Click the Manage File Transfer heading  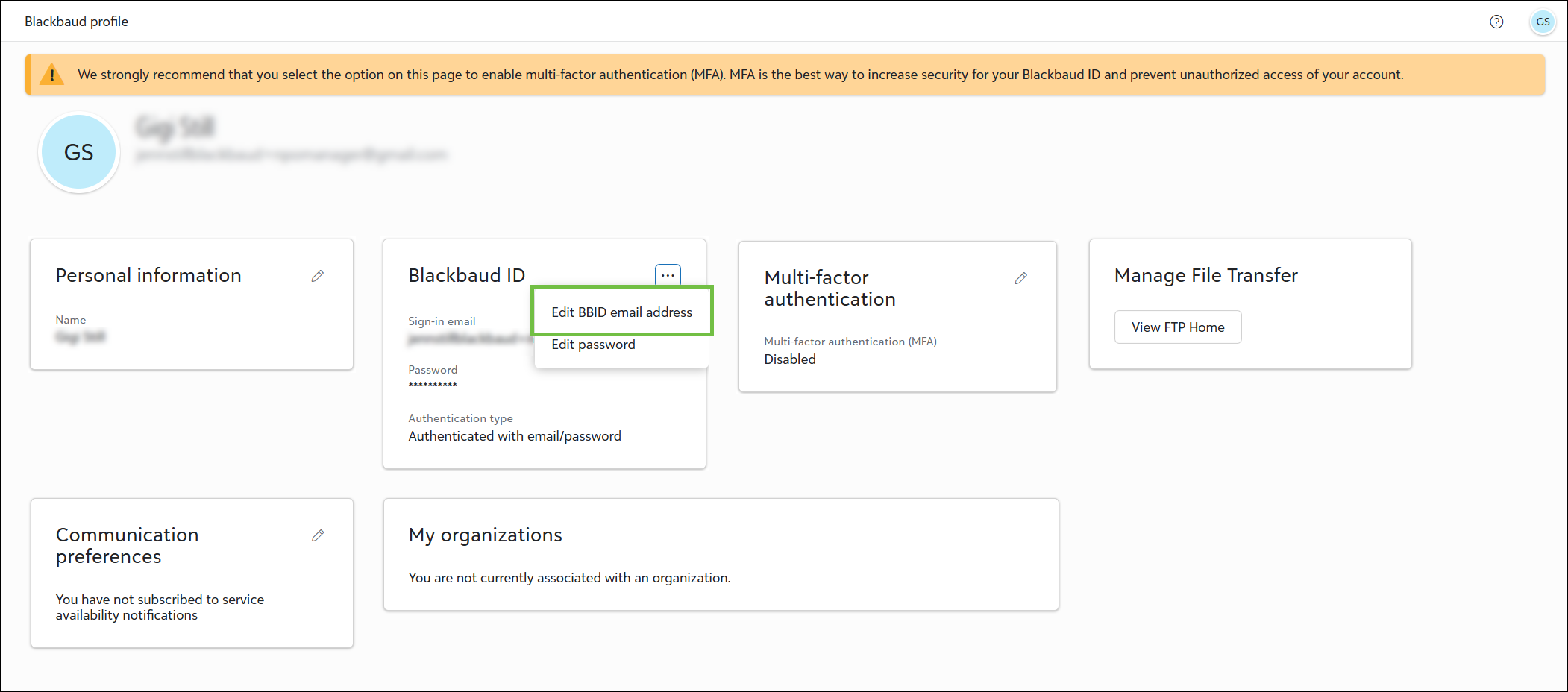(1205, 275)
